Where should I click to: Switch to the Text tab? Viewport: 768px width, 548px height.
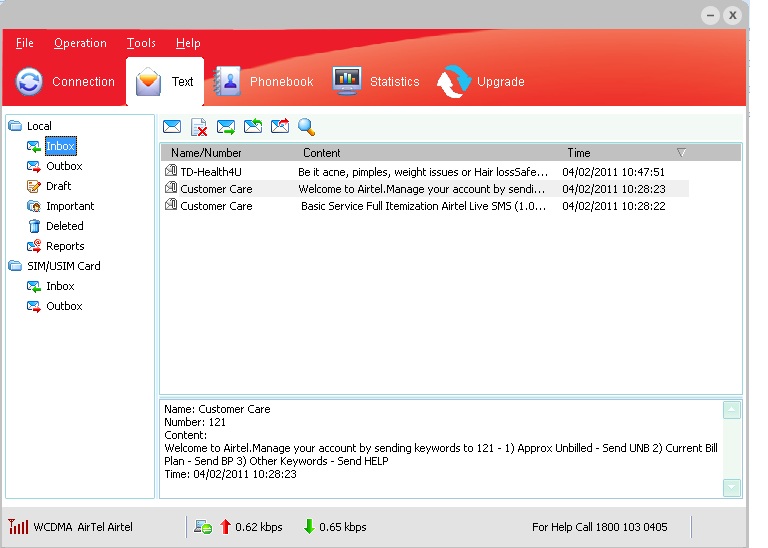165,81
